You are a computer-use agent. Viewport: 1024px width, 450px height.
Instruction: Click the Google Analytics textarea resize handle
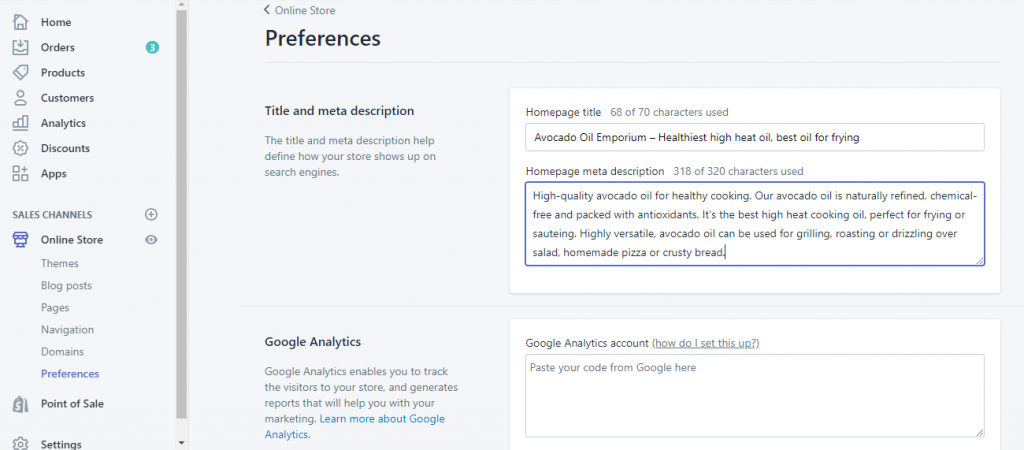[x=980, y=432]
